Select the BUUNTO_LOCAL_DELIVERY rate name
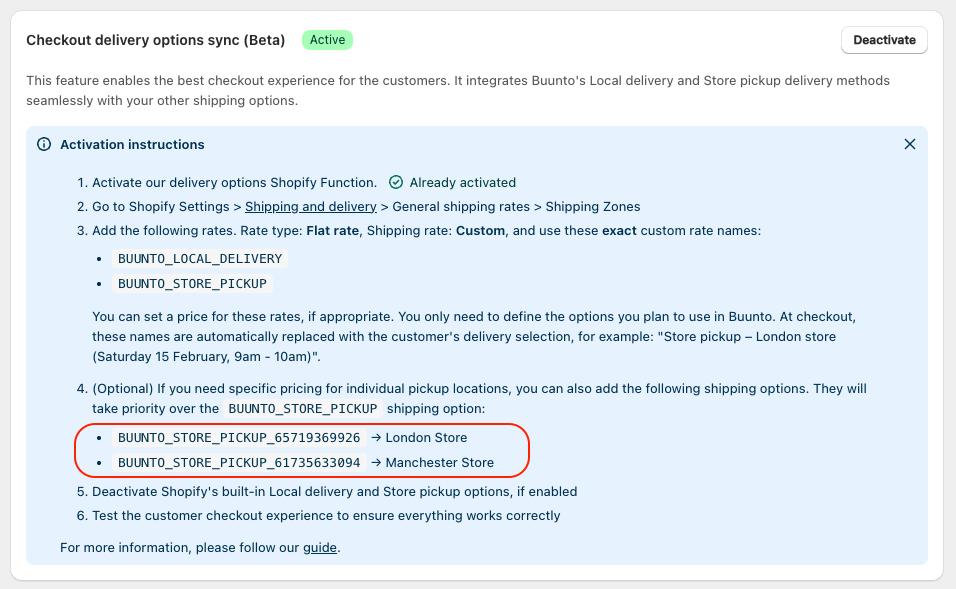 tap(200, 259)
